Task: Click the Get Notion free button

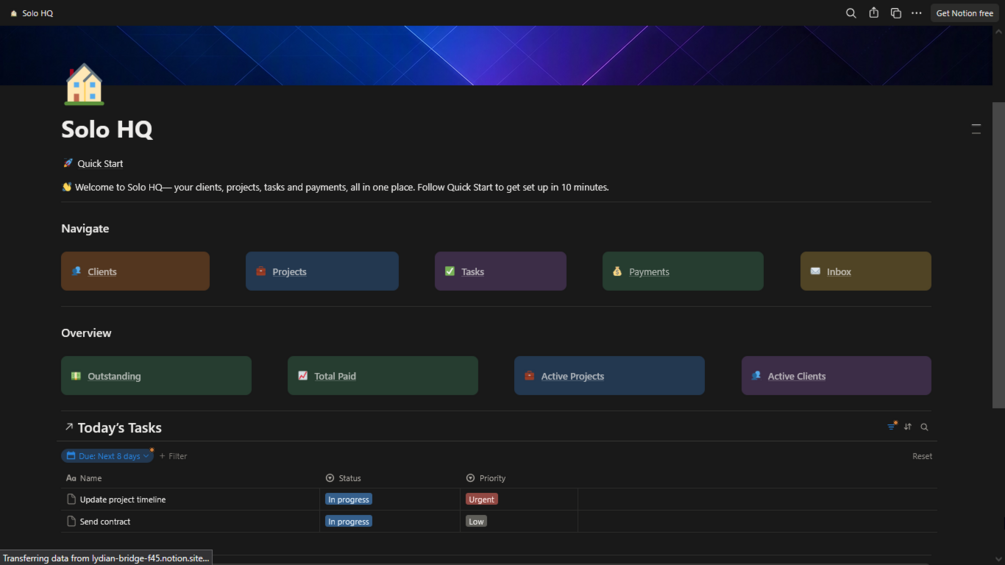Action: pos(964,13)
